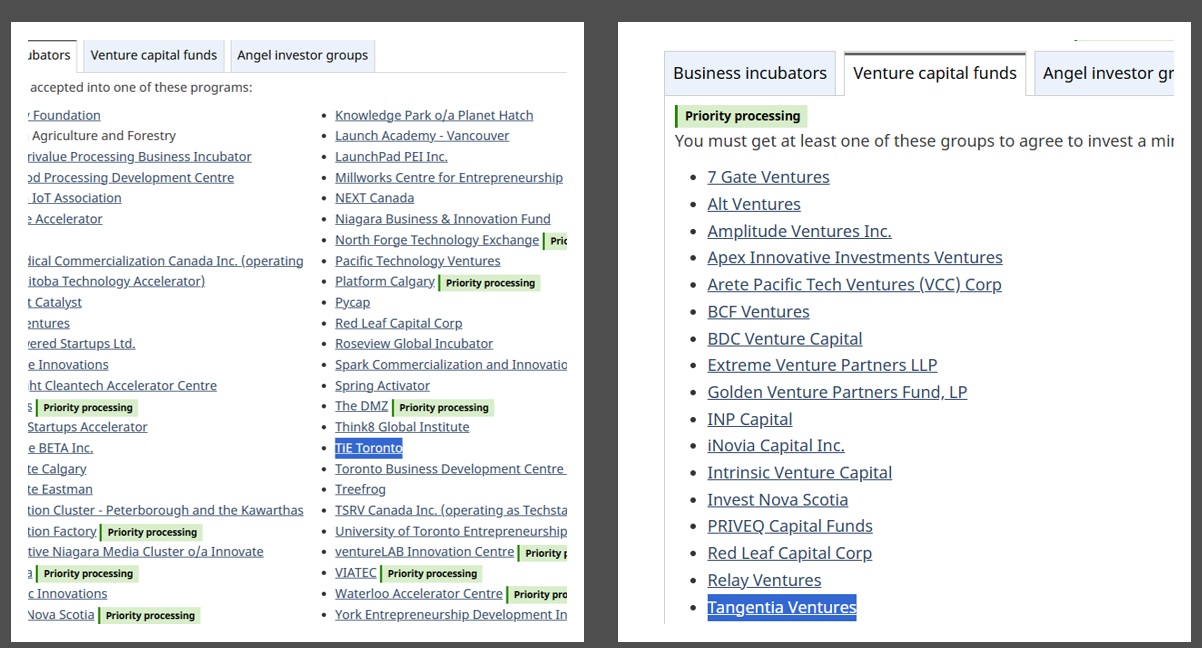This screenshot has height=648, width=1202.
Task: Click the Pycap incubator link
Action: (x=352, y=302)
